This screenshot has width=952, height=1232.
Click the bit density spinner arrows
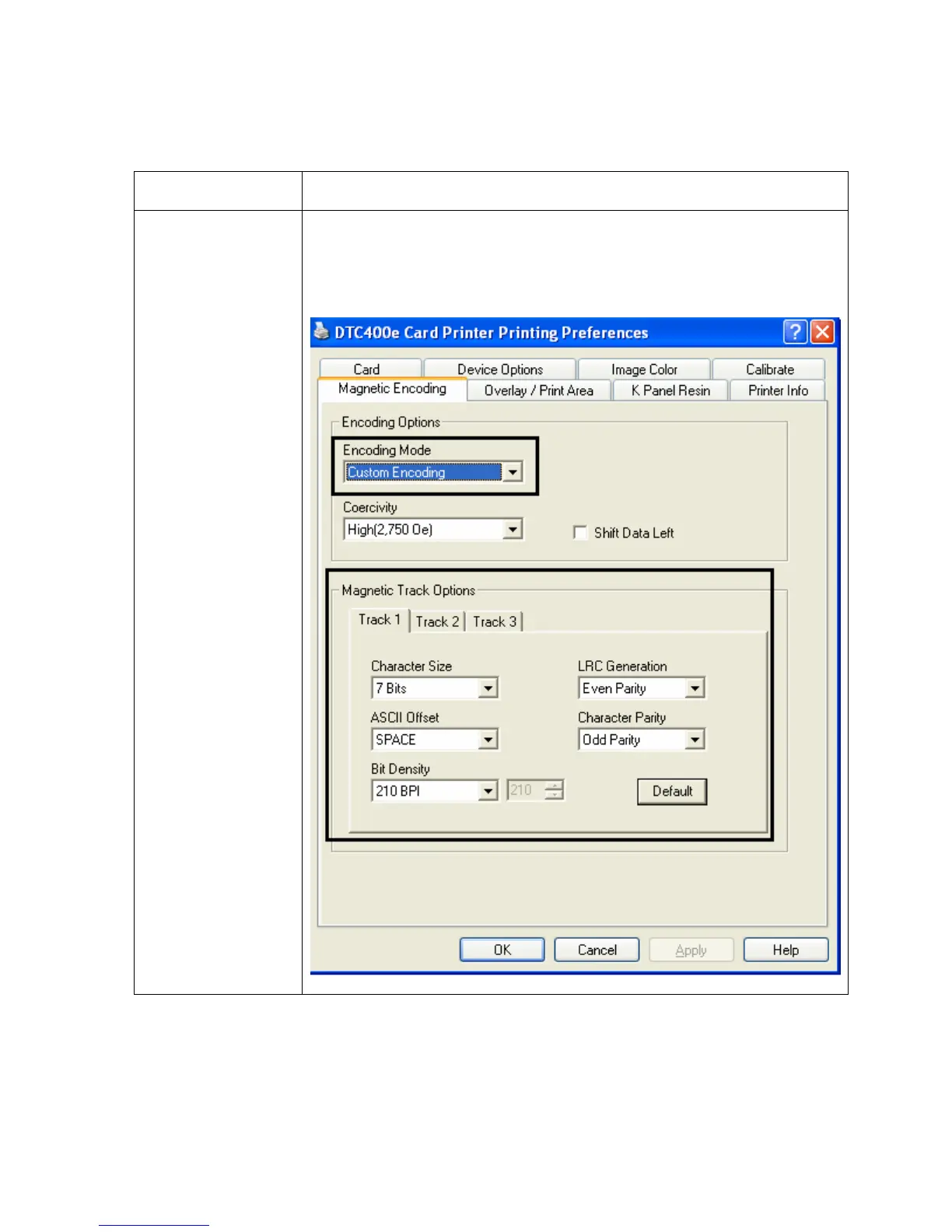tap(554, 790)
